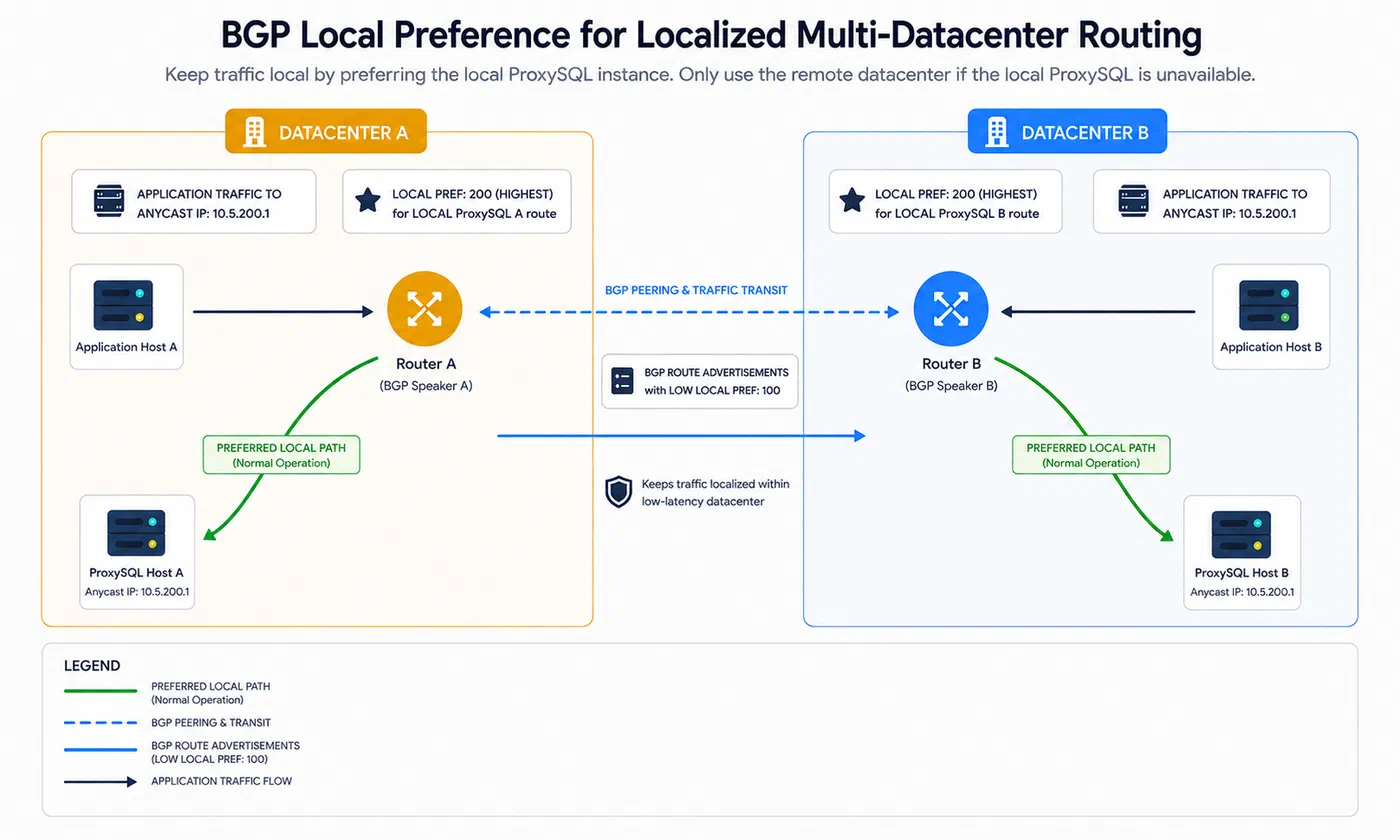
Task: Click 'Keeps traffic localized within' text
Action: [x=716, y=484]
